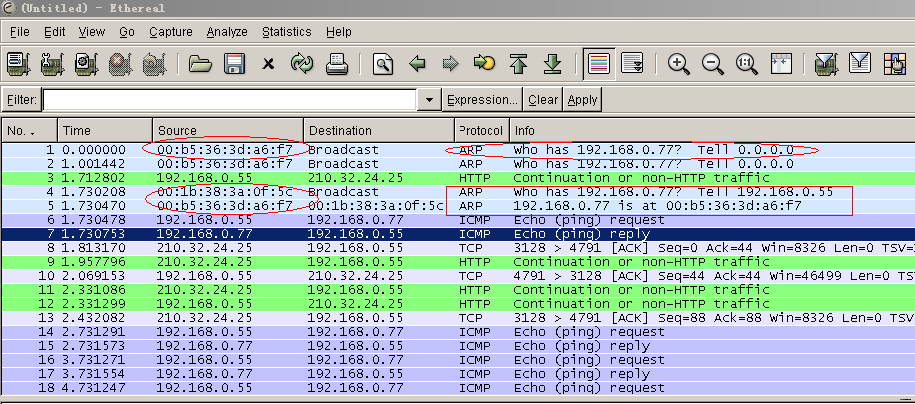Go forward in packet history arrow
This screenshot has width=915, height=404.
pyautogui.click(x=450, y=64)
